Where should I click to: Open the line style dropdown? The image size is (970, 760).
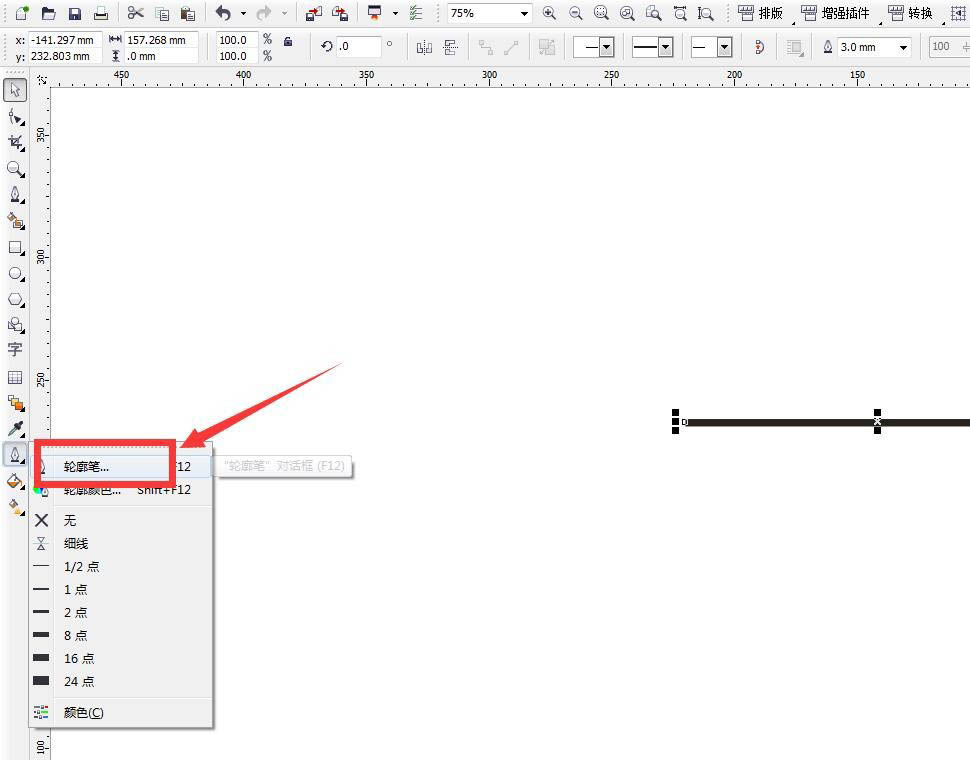point(665,47)
